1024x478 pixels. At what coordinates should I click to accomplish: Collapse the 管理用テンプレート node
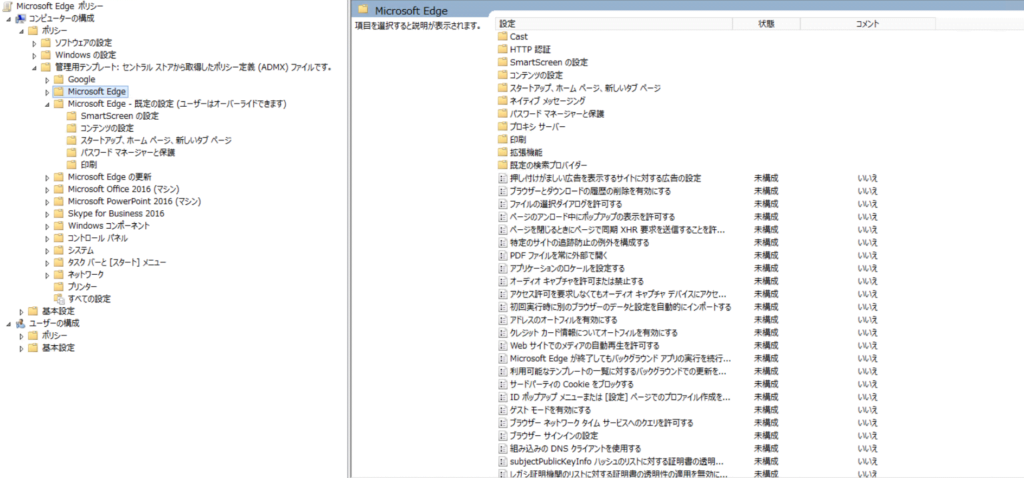pyautogui.click(x=35, y=67)
